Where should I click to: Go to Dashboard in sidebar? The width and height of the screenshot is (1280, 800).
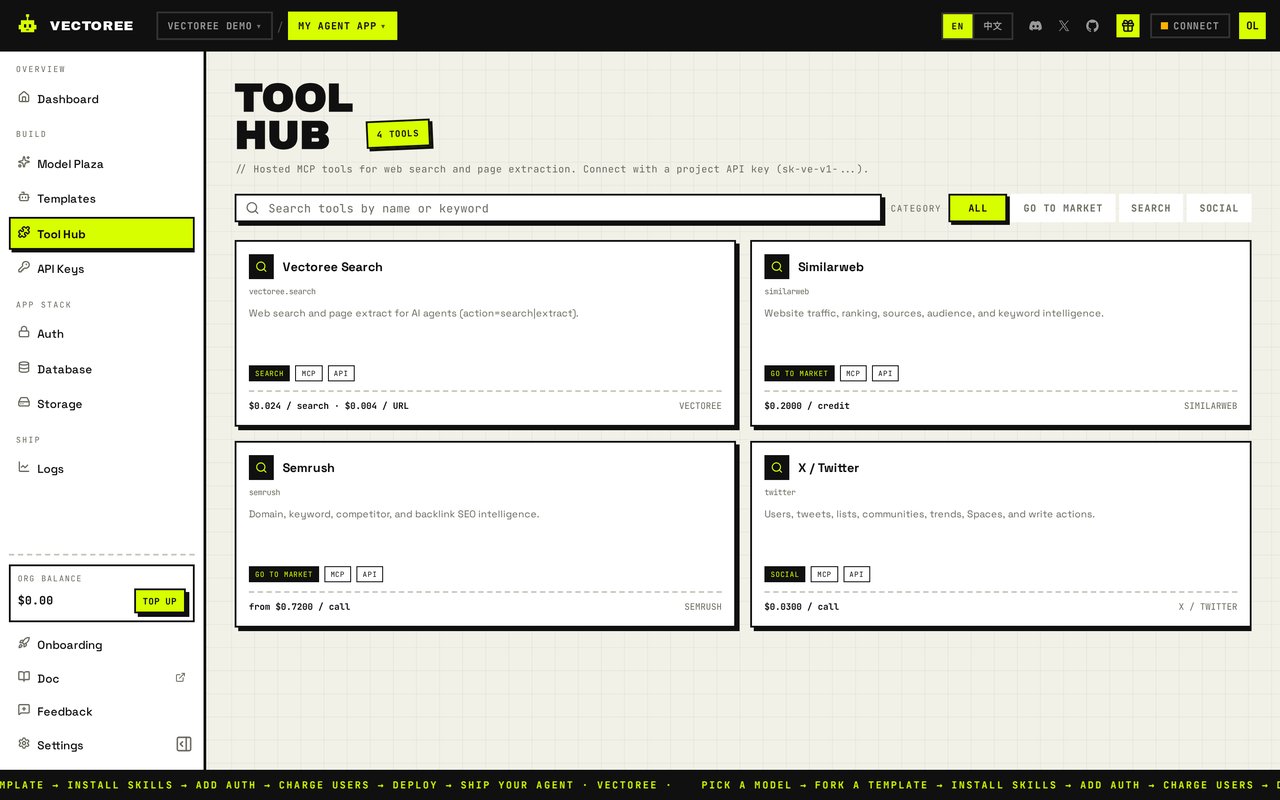click(102, 99)
